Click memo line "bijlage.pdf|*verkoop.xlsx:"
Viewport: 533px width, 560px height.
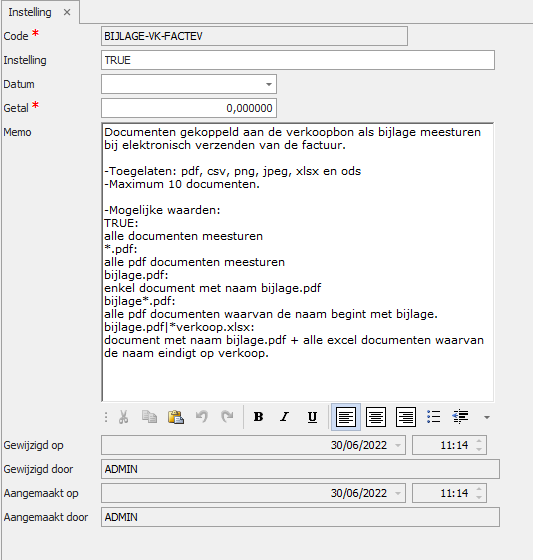(179, 327)
